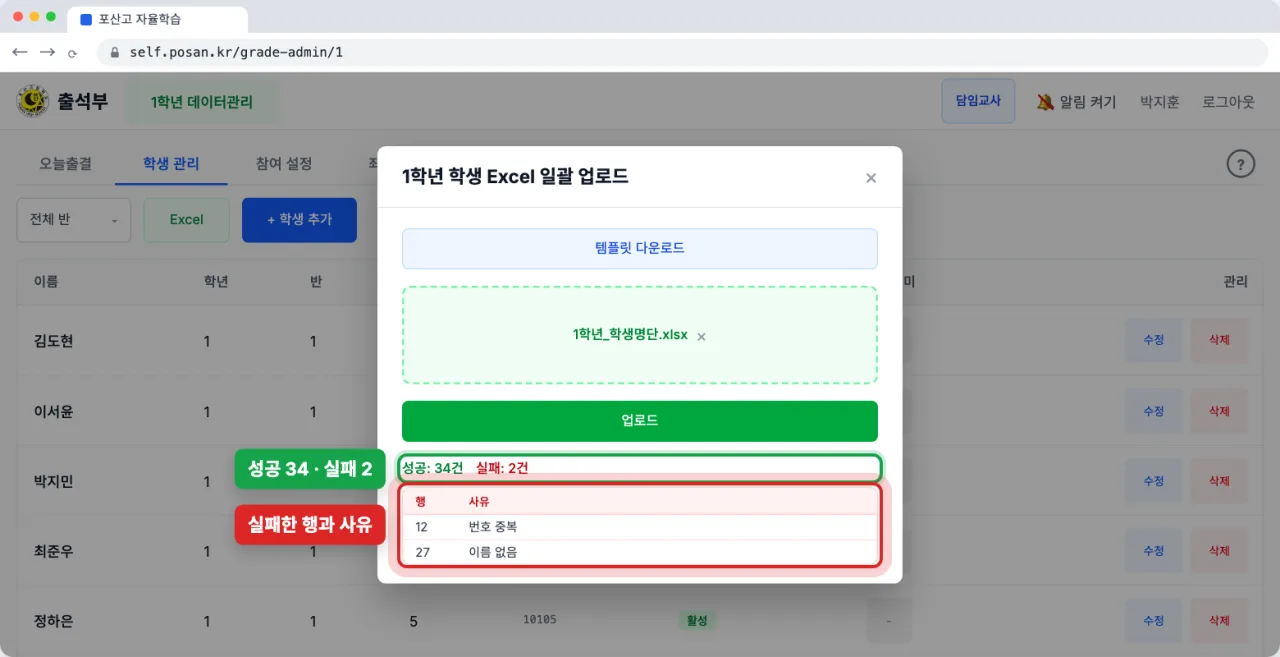Click student name 정하은
1280x657 pixels.
click(54, 621)
